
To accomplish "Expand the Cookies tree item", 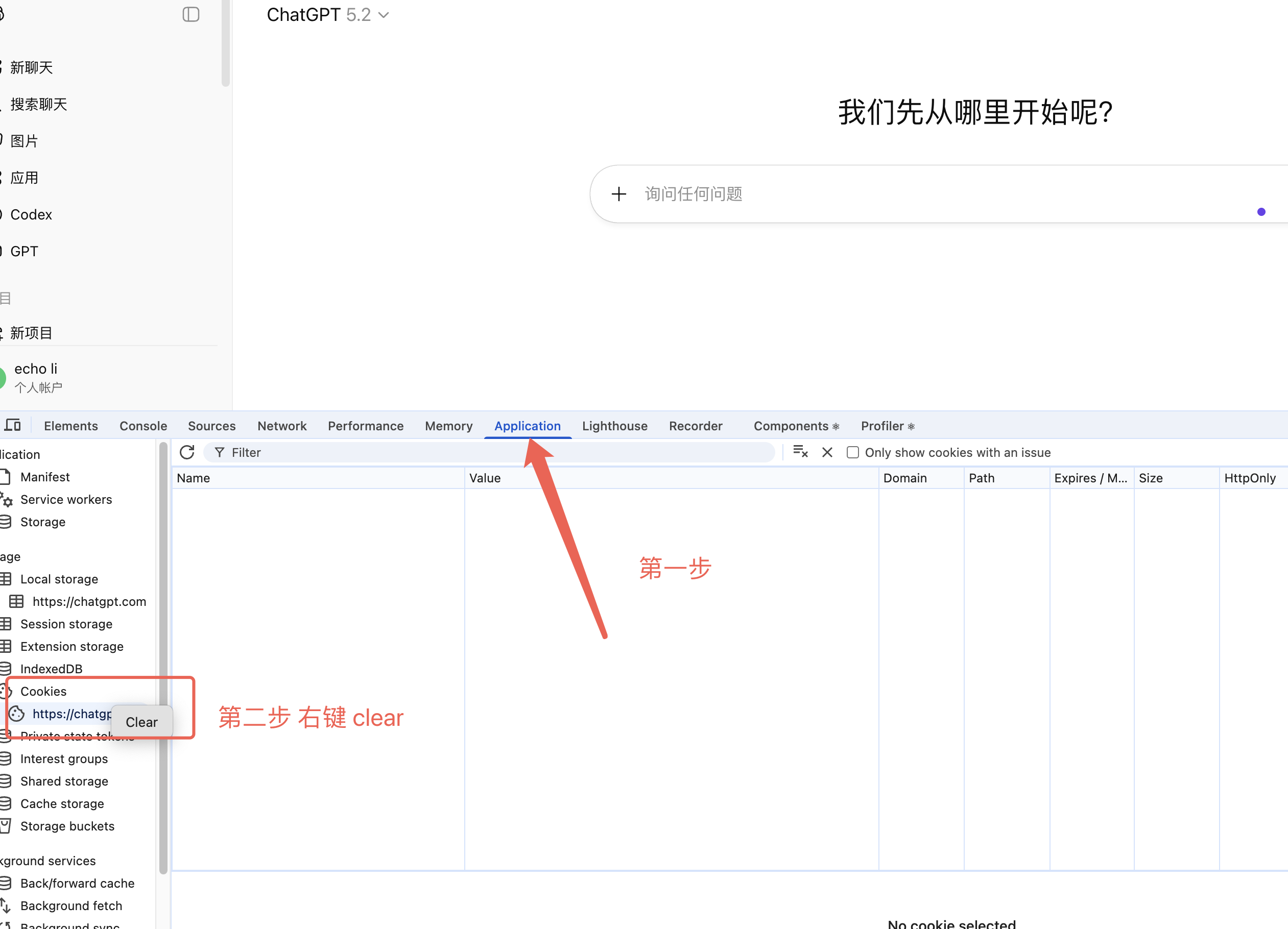I will (43, 691).
